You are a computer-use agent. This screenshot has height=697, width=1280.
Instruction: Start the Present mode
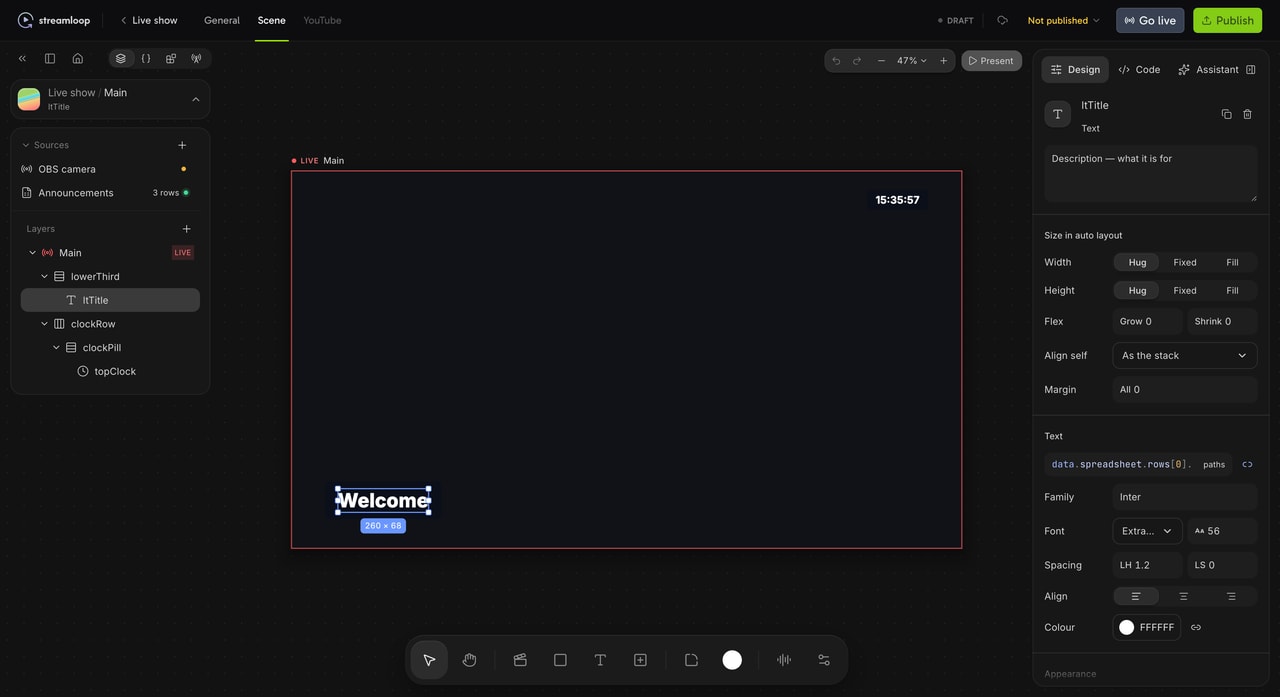991,61
